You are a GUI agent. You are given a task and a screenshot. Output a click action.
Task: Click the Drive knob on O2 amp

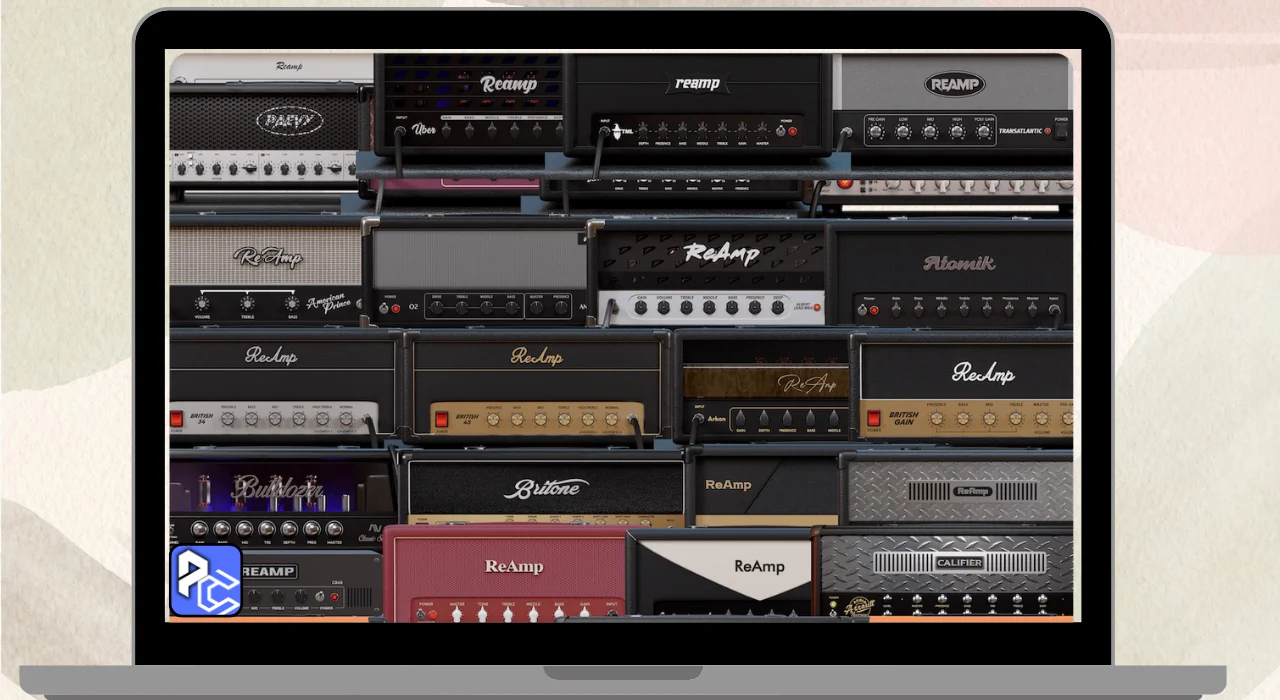[437, 307]
